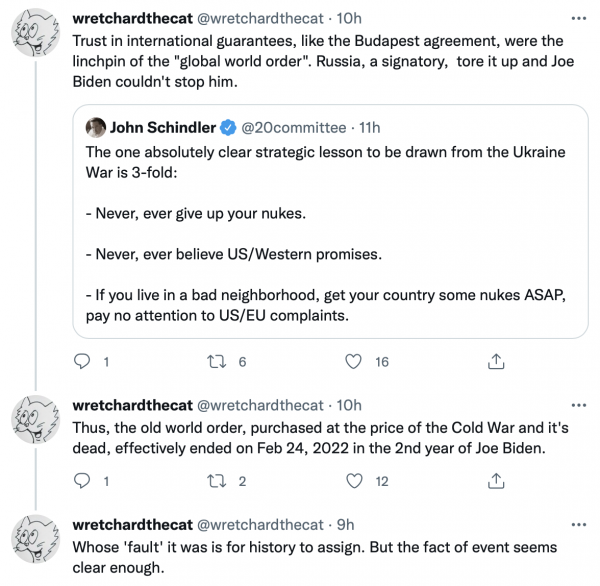The height and width of the screenshot is (586, 600).
Task: Click wretchardthecat avatar on first tweet
Action: tap(36, 39)
